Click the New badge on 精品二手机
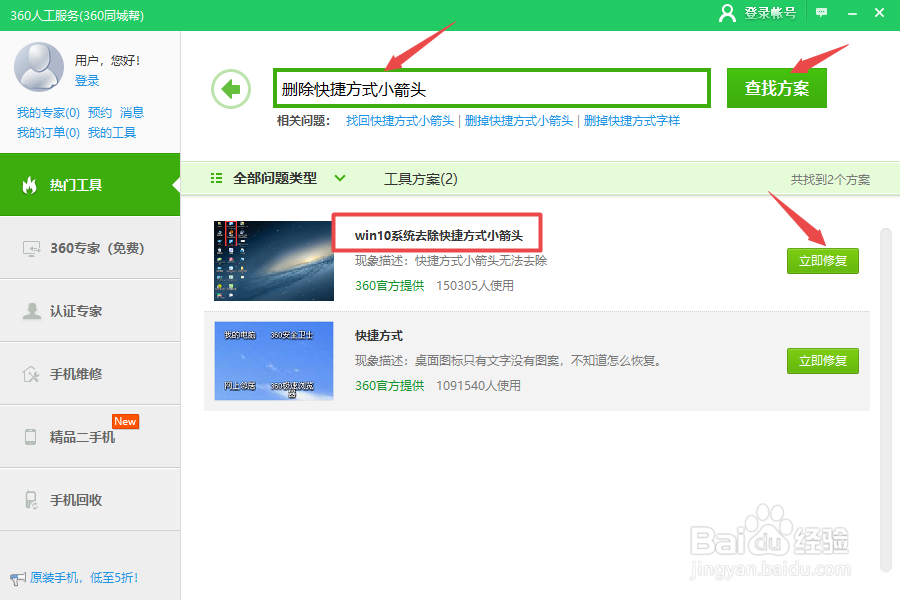The width and height of the screenshot is (900, 600). tap(125, 421)
